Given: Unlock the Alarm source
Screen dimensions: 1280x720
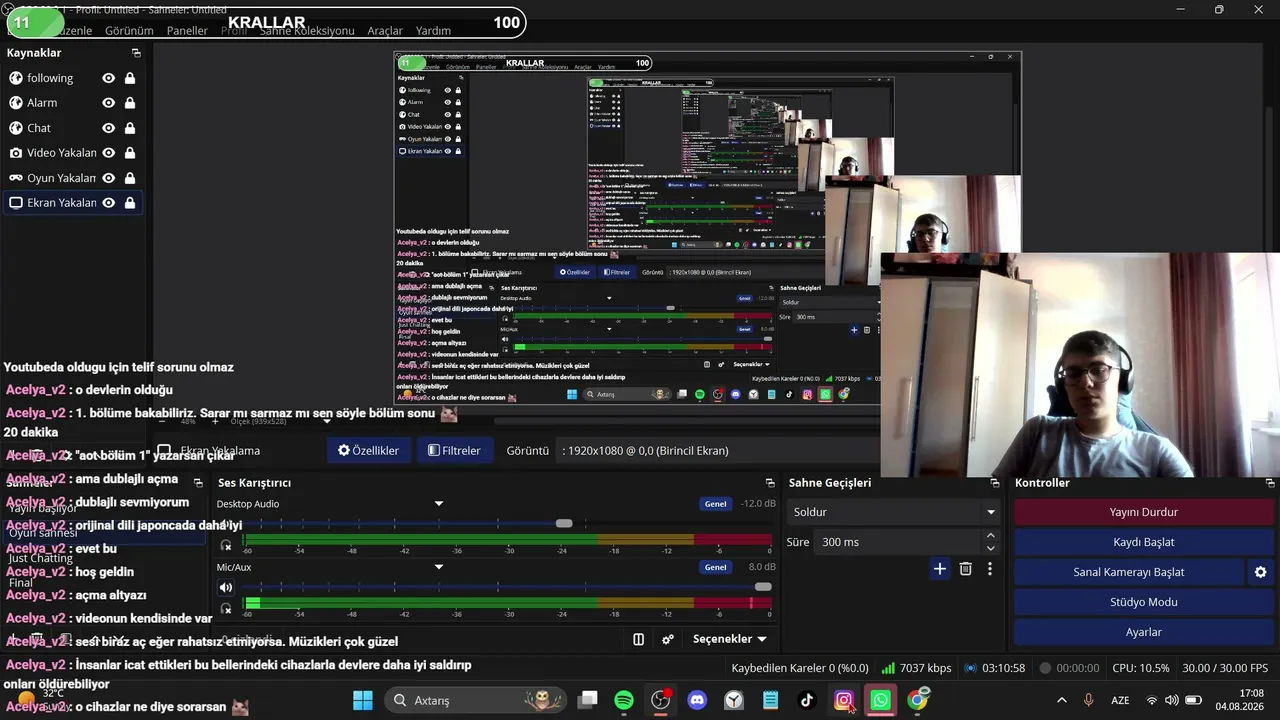Looking at the screenshot, I should pyautogui.click(x=130, y=103).
